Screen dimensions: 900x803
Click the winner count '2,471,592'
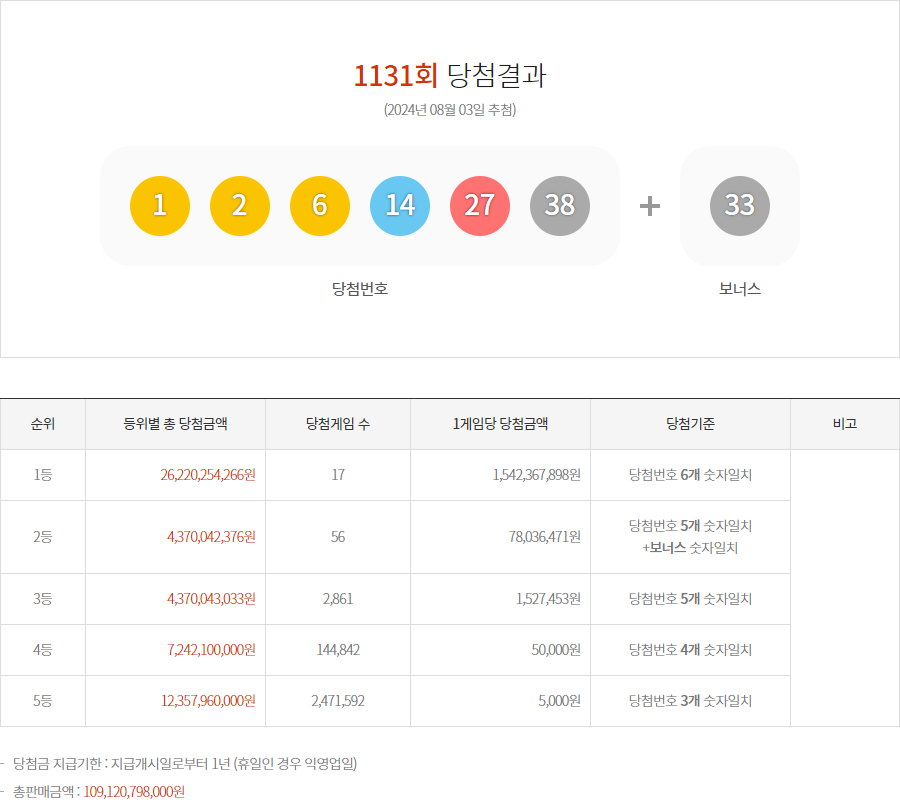point(338,701)
